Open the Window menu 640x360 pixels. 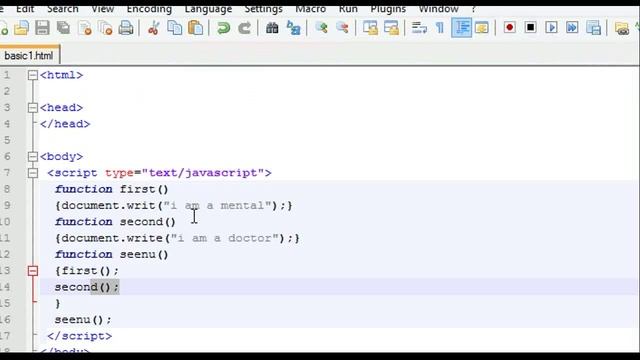[438, 9]
